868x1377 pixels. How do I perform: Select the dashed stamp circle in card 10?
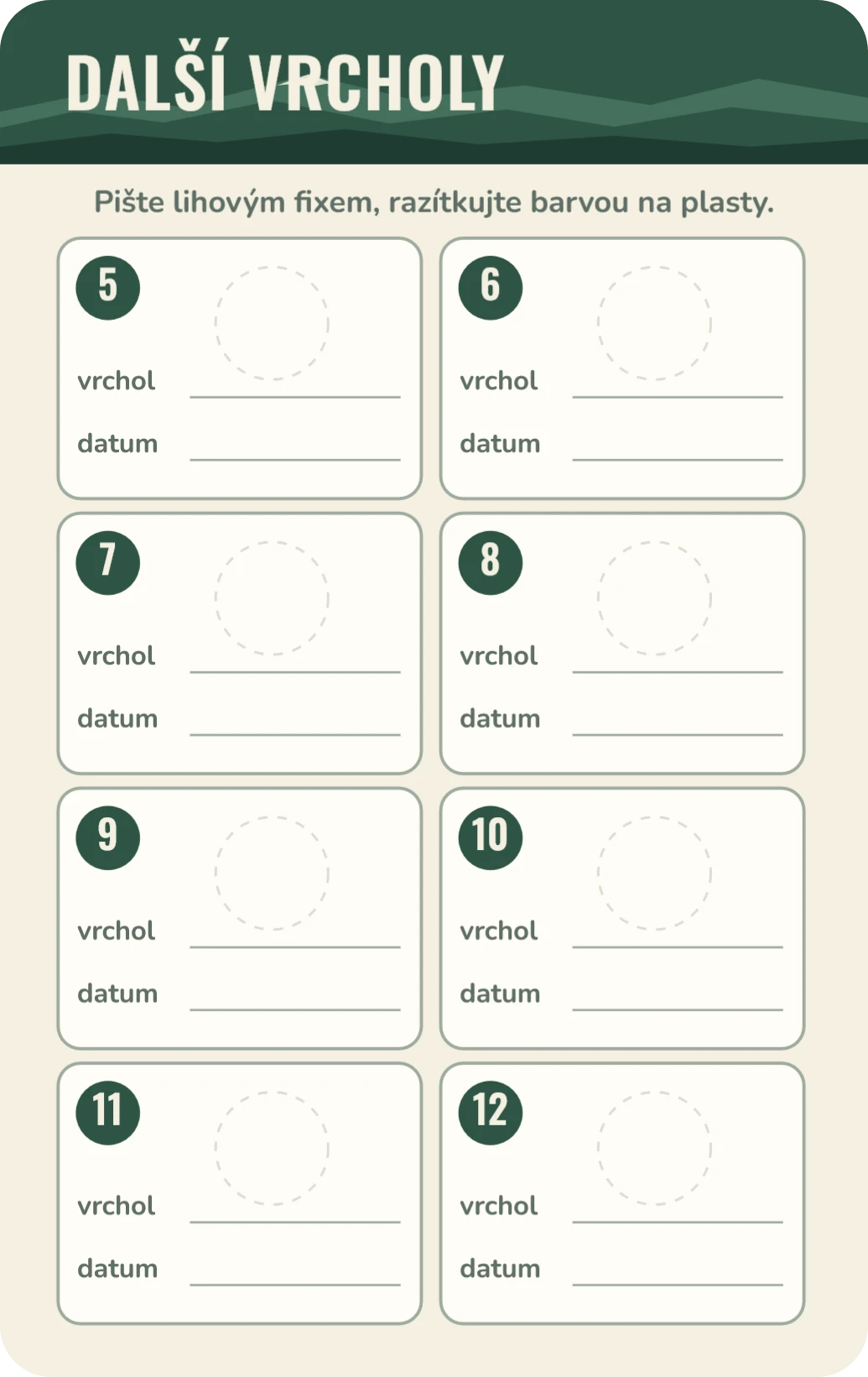coord(654,874)
